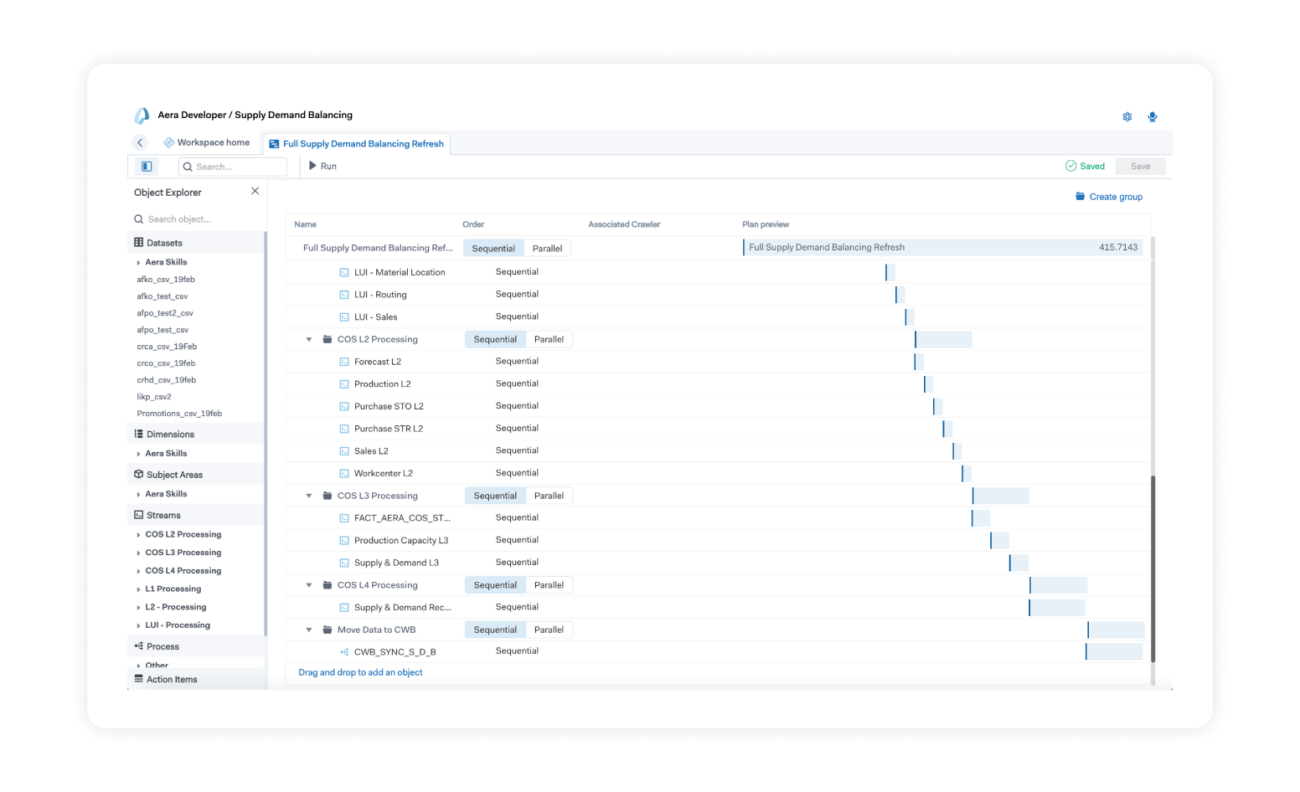Expand Aera Skills under Dimensions
Viewport: 1300px width, 792px height.
tap(139, 454)
